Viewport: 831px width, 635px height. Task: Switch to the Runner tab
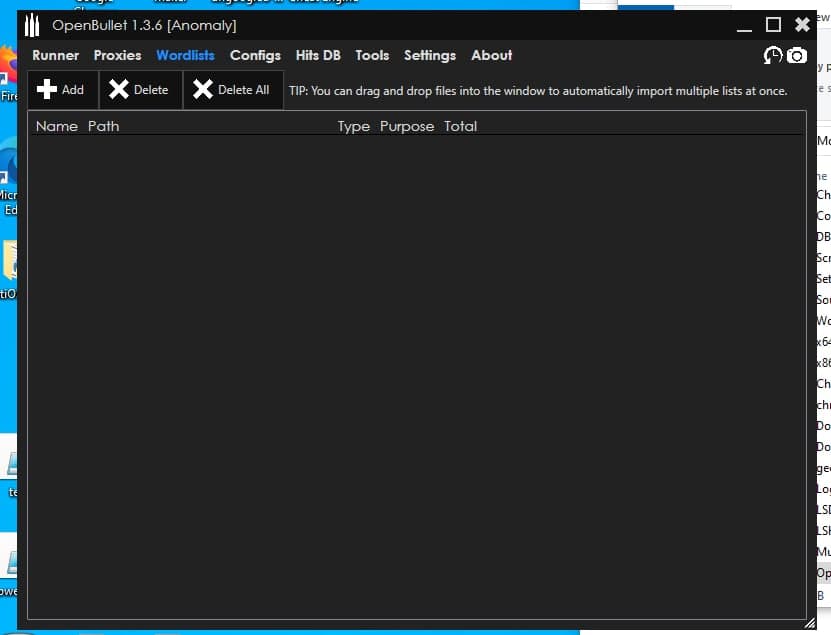(x=55, y=56)
